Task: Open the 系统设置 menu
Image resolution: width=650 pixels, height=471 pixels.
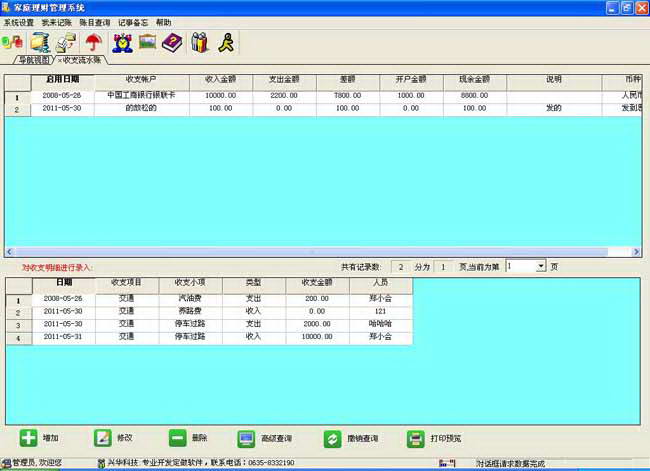Action: click(19, 21)
